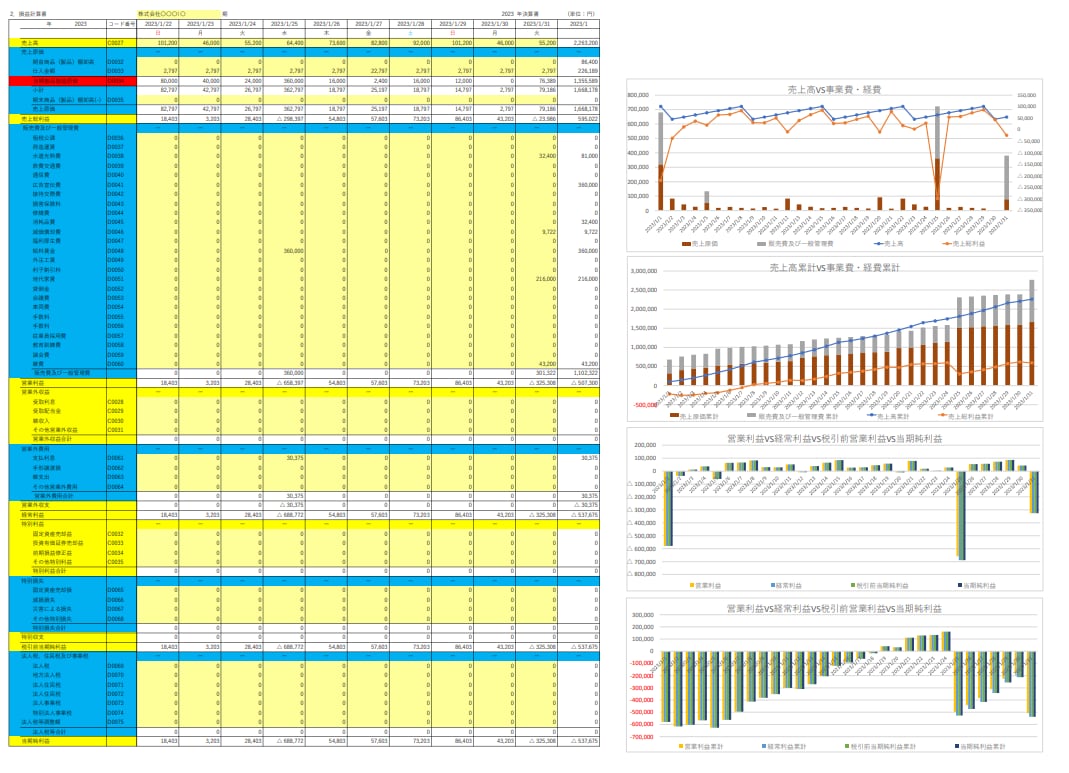Click the 売上総利益 orange line legend entry
The height and width of the screenshot is (773, 1069).
[x=963, y=243]
